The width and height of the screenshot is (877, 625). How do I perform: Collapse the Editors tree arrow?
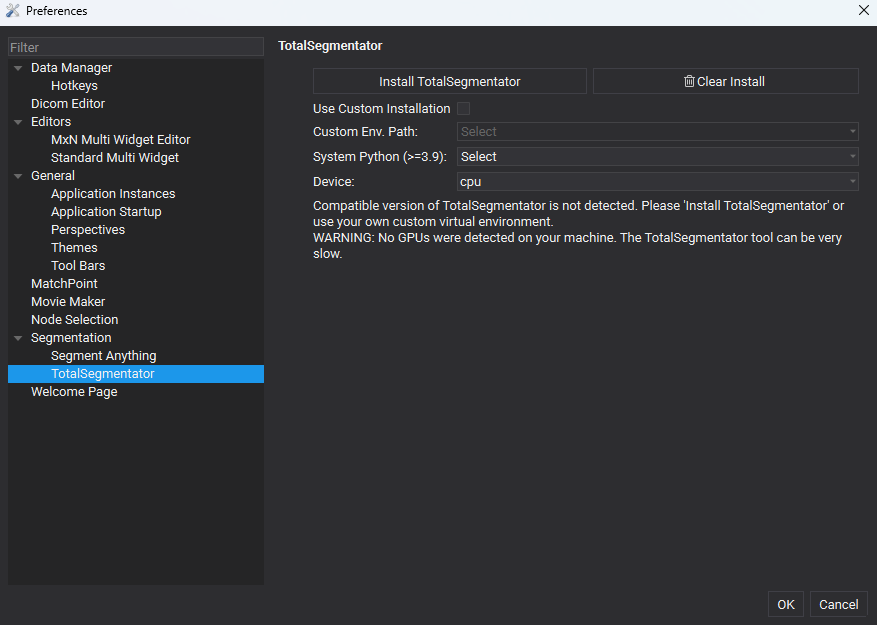(x=18, y=121)
